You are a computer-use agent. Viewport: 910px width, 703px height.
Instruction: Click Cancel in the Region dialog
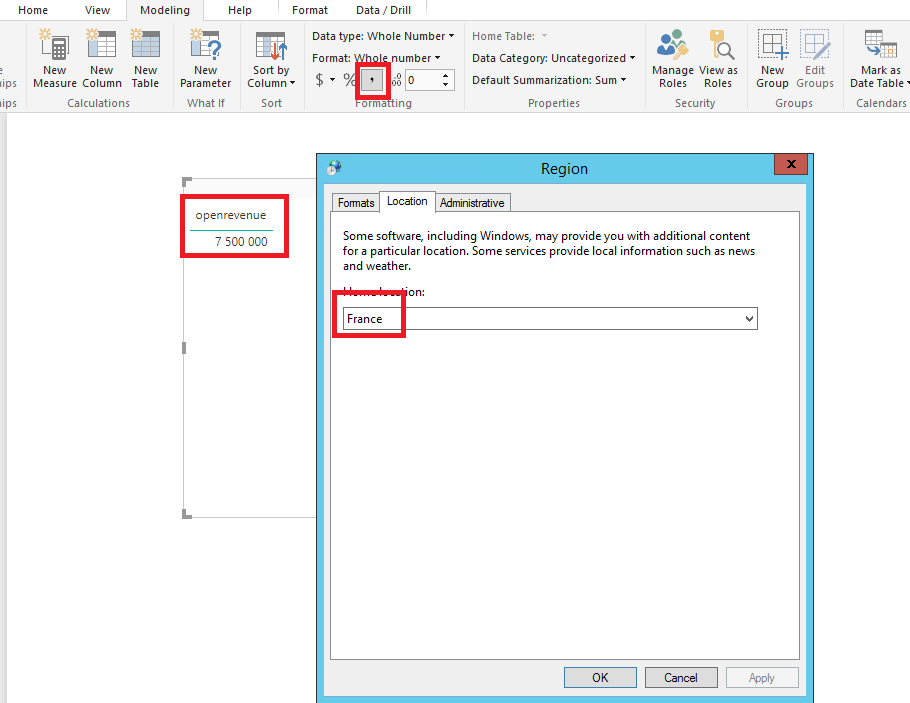point(681,677)
